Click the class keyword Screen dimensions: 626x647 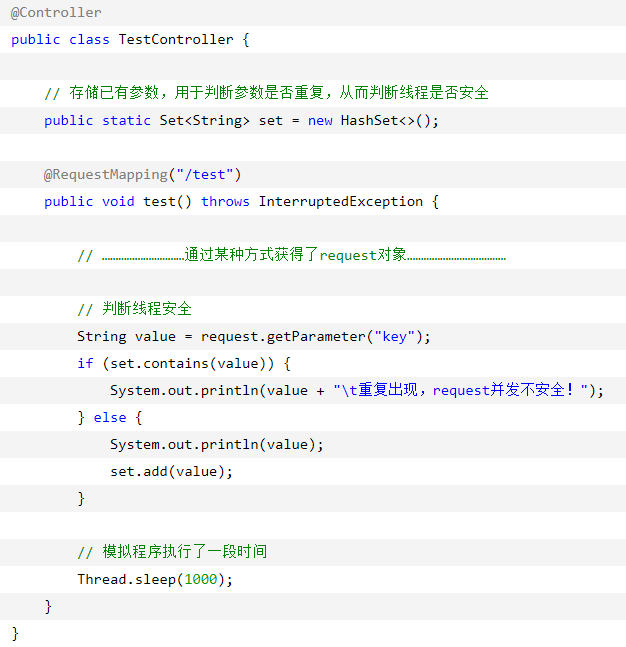coord(89,40)
